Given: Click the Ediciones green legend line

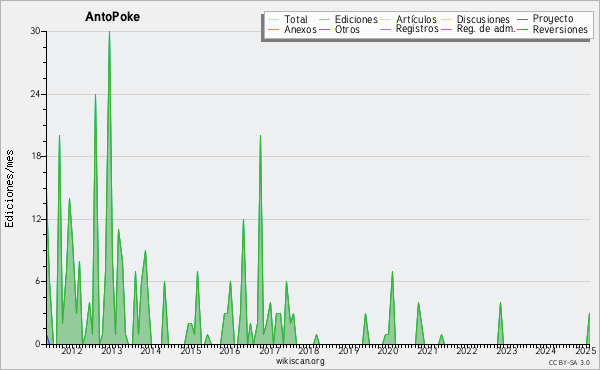Looking at the screenshot, I should 324,20.
